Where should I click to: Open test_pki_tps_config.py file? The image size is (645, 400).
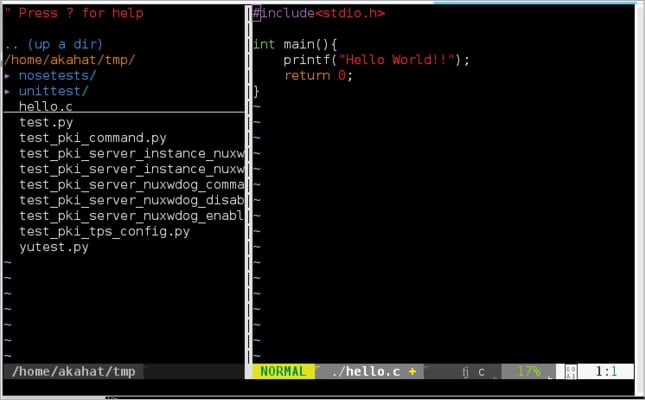click(x=104, y=232)
